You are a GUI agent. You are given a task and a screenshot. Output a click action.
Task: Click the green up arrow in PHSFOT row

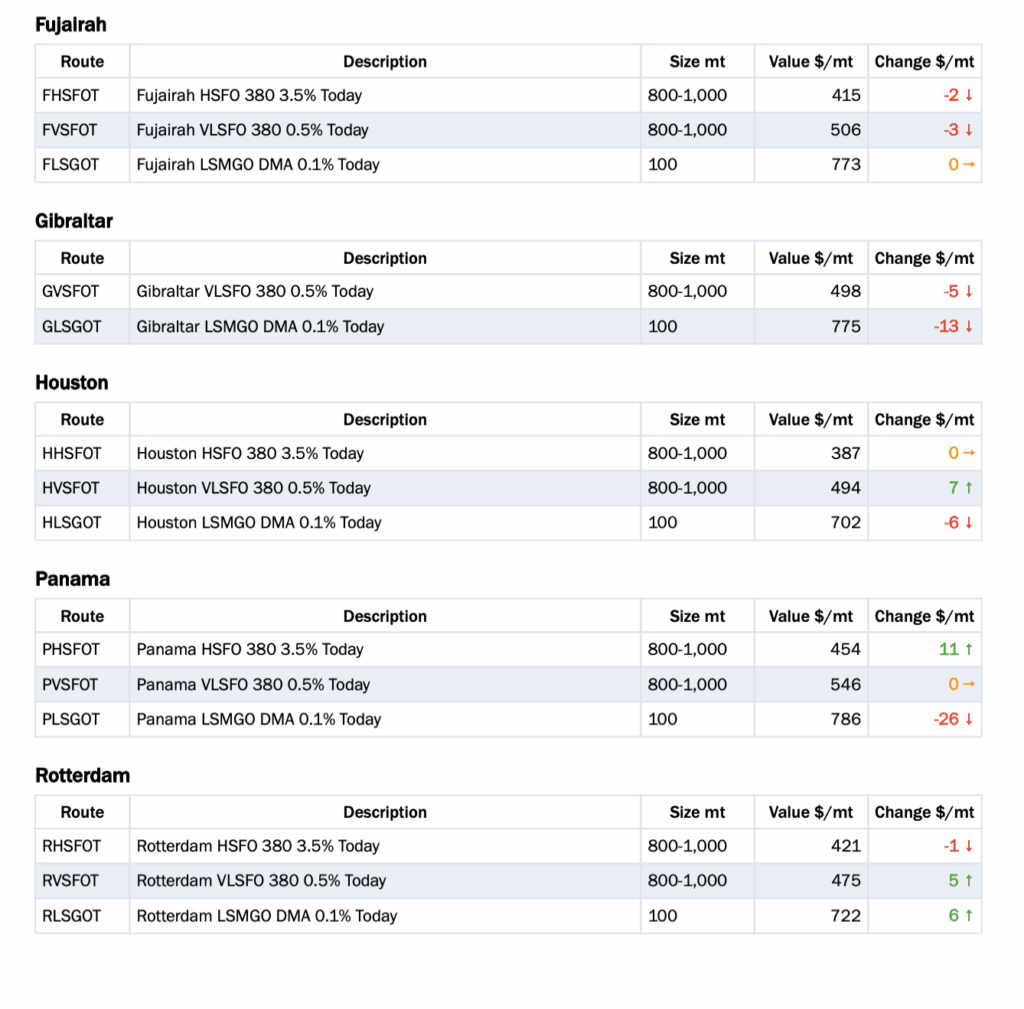[x=968, y=650]
